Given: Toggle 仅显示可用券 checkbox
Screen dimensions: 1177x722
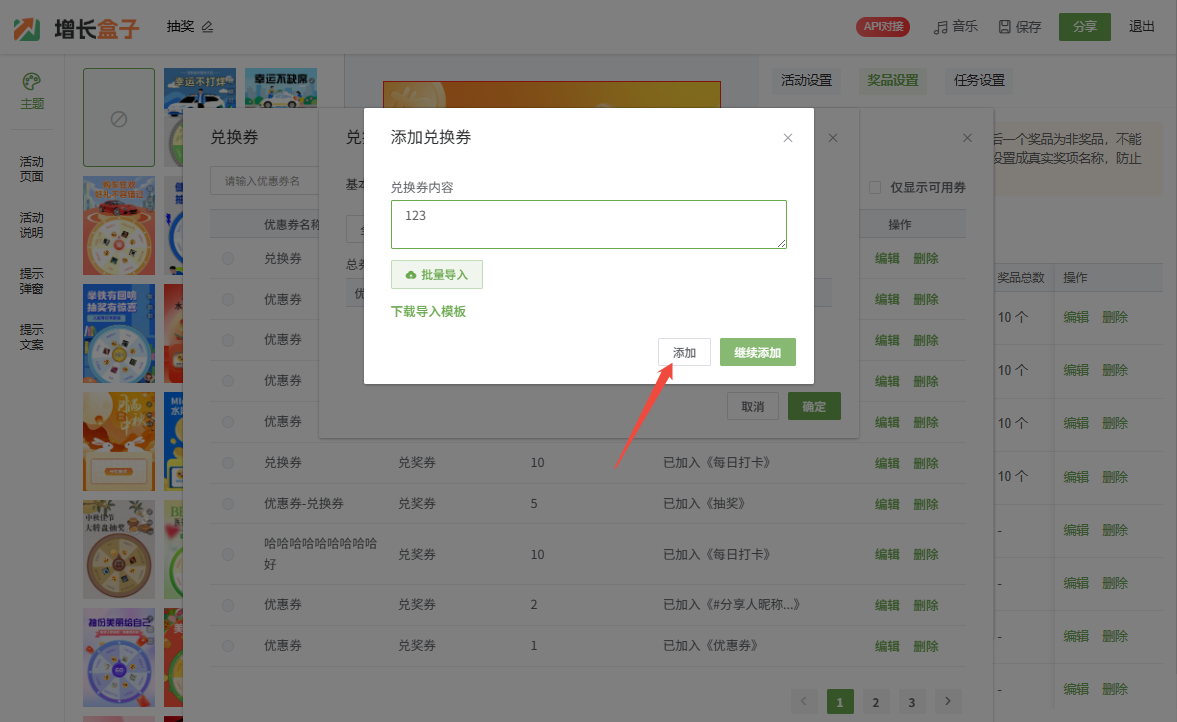Looking at the screenshot, I should coord(874,188).
